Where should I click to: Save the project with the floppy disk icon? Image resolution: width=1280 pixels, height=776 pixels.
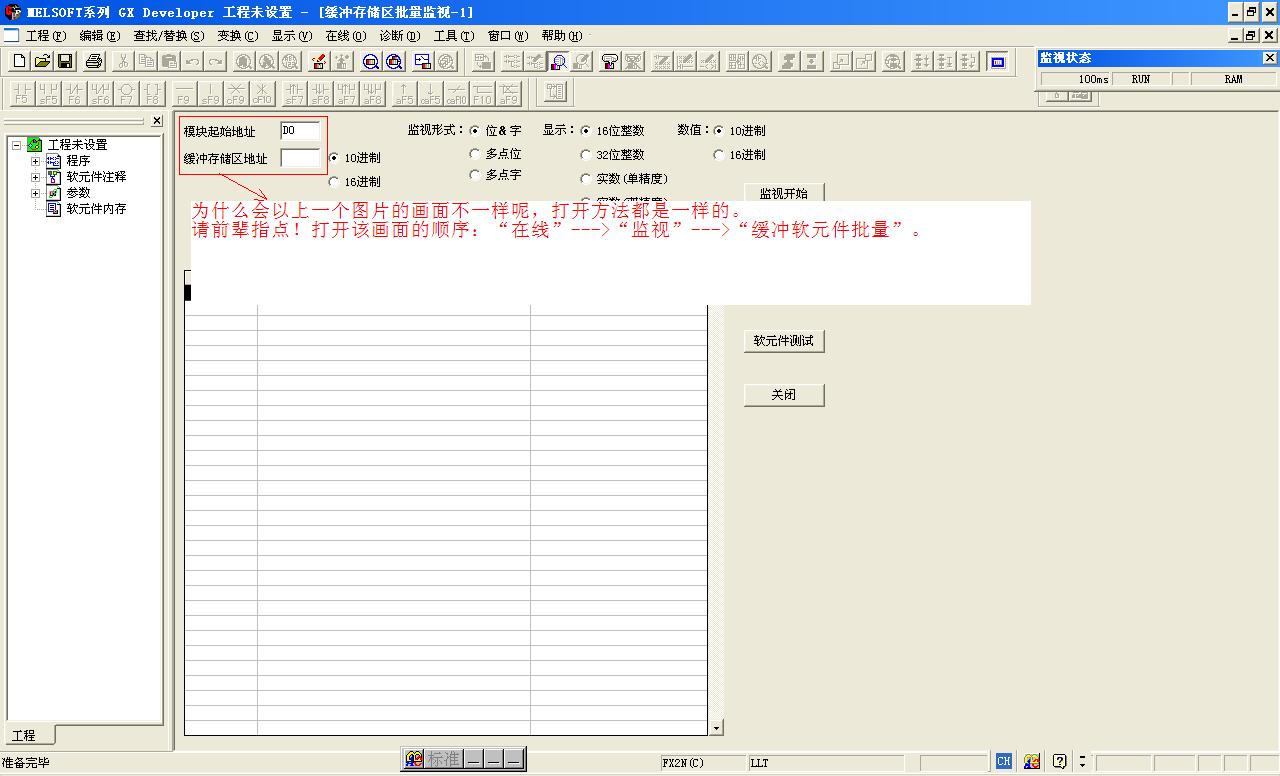(x=65, y=62)
